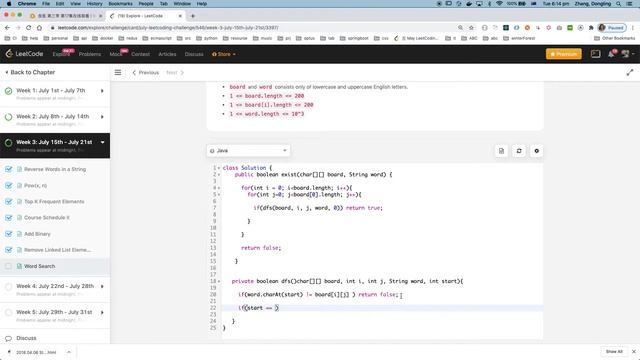This screenshot has height=360, width=640.
Task: Switch to the first browser tab
Action: [65, 16]
